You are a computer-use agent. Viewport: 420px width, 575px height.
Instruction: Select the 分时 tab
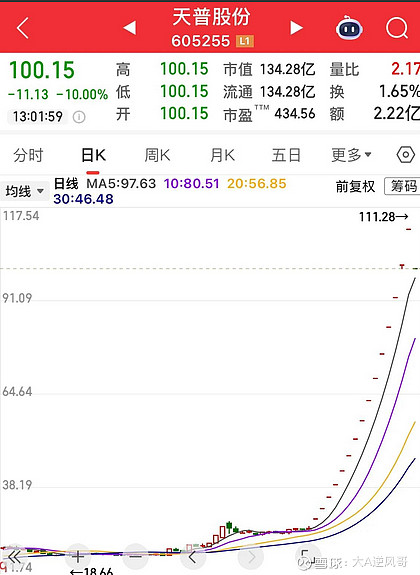click(x=28, y=155)
